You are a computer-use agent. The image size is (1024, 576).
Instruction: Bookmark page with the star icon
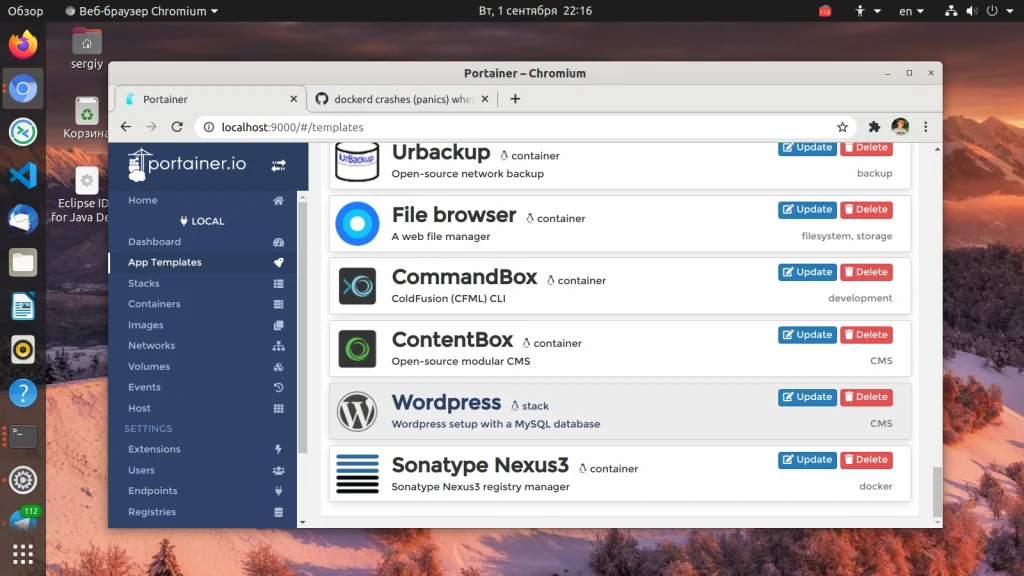842,127
